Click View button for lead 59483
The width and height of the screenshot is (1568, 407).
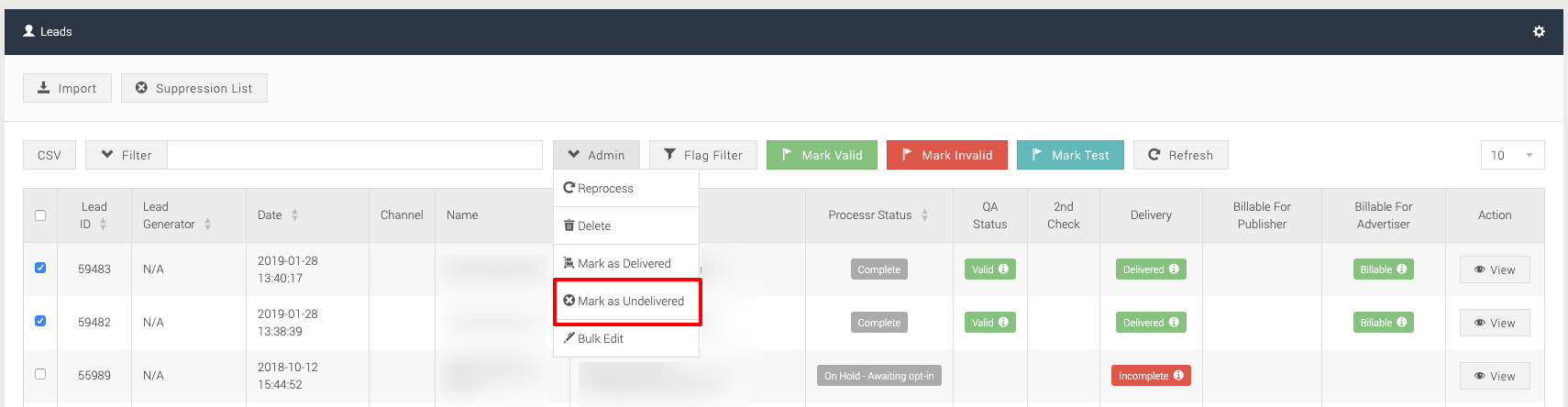1495,269
